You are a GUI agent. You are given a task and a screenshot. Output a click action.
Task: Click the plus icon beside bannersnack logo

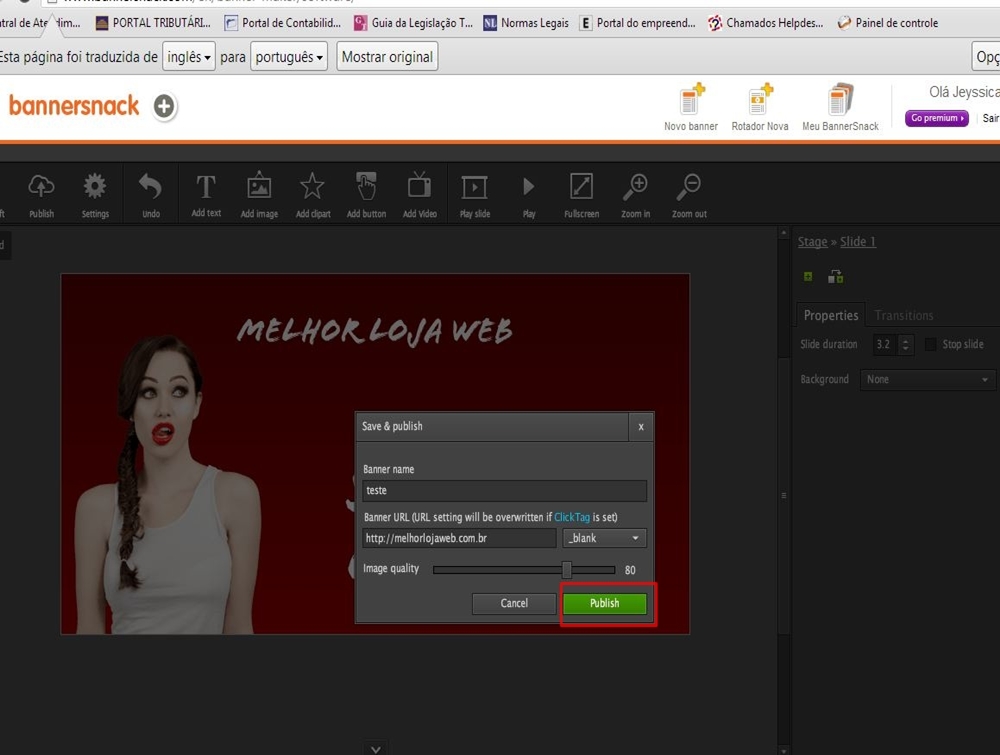click(x=164, y=106)
